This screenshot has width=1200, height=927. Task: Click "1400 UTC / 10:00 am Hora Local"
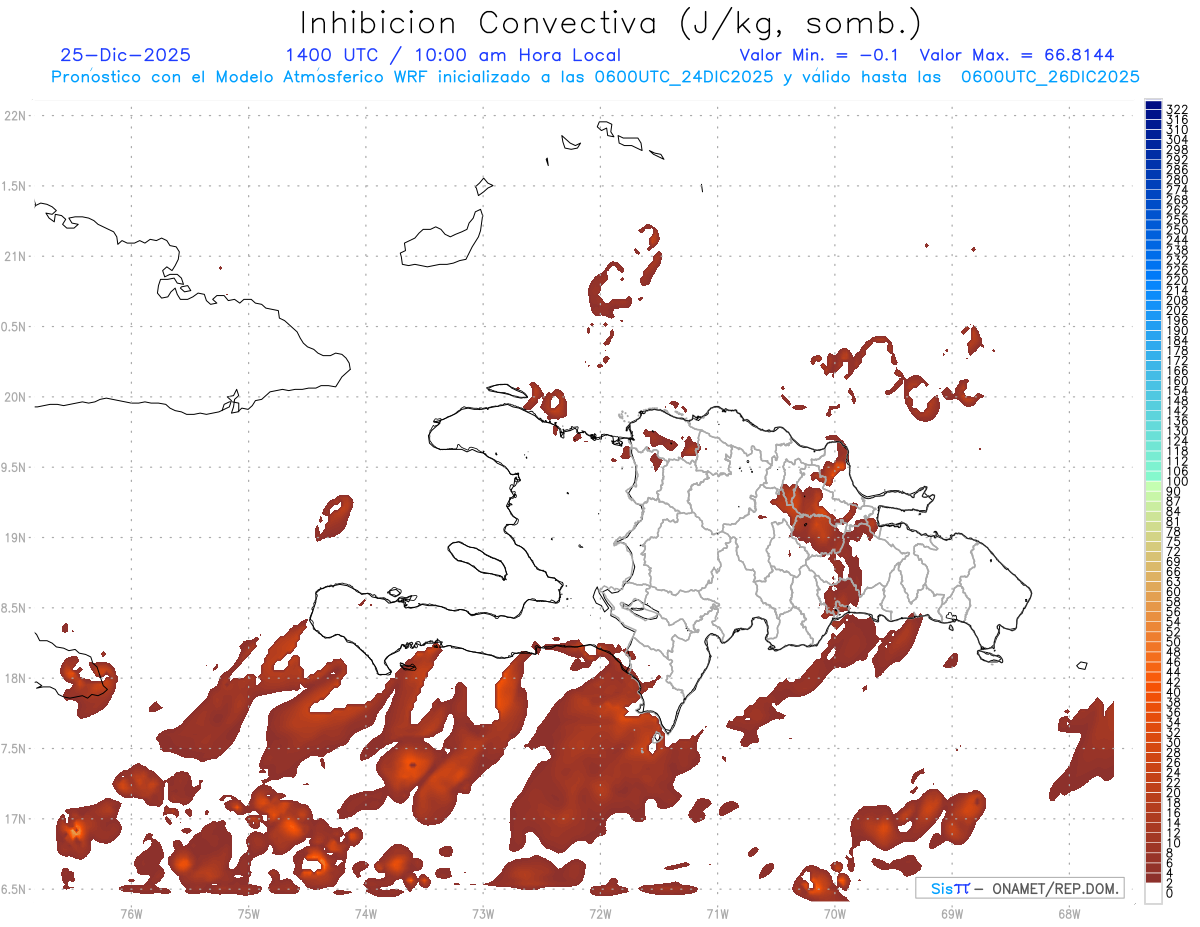453,56
